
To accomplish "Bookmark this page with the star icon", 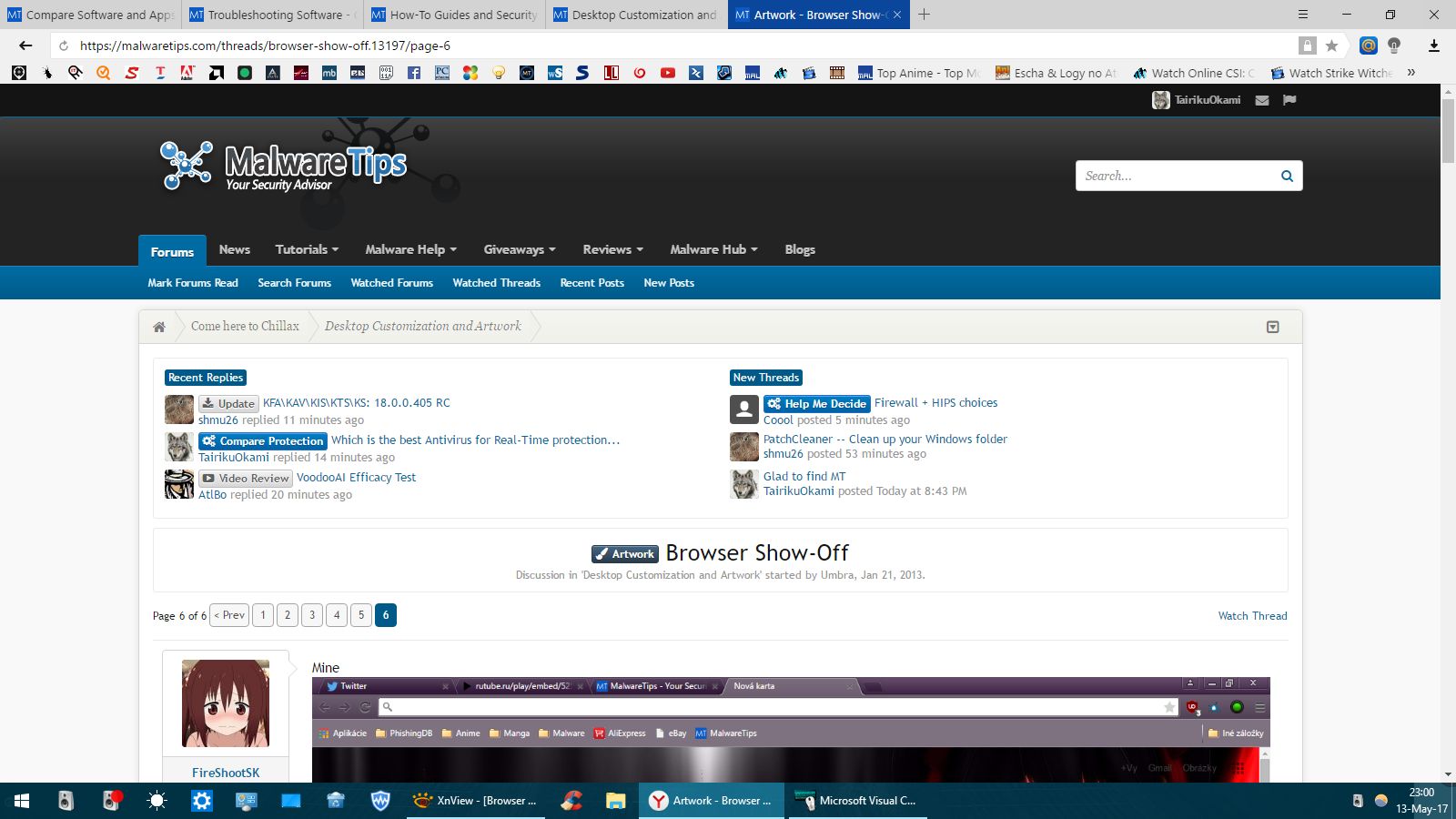I will click(x=1331, y=45).
